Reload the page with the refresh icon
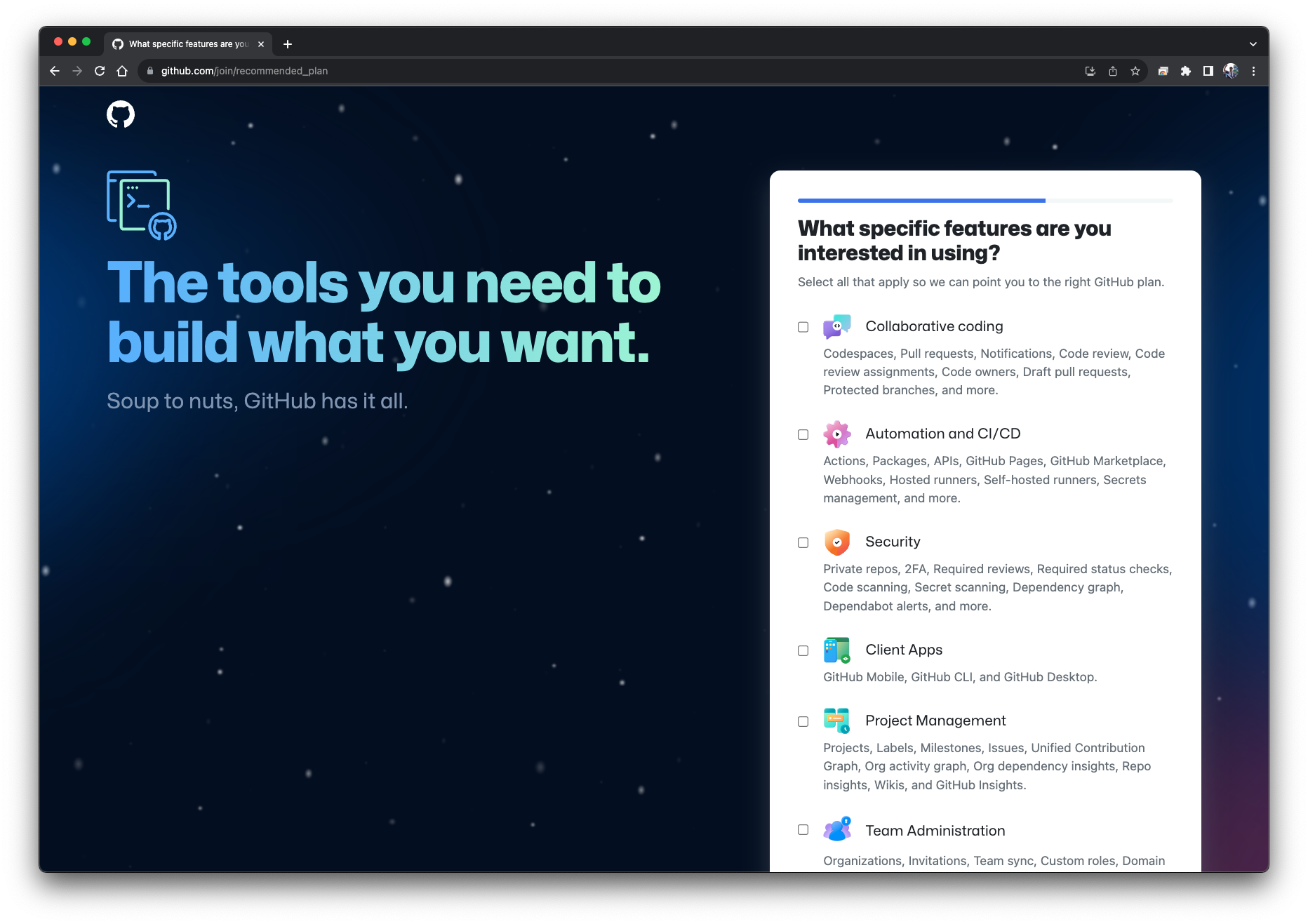Viewport: 1308px width, 924px height. 100,71
